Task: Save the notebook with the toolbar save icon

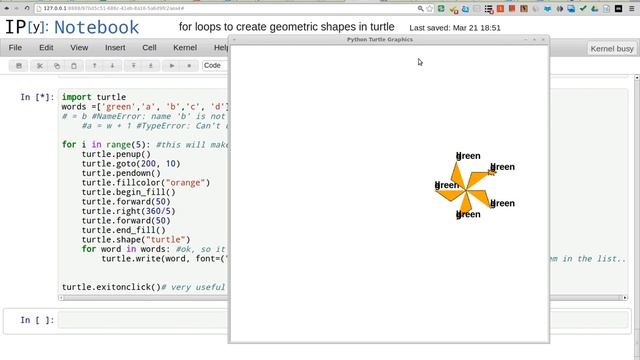Action: pos(19,66)
